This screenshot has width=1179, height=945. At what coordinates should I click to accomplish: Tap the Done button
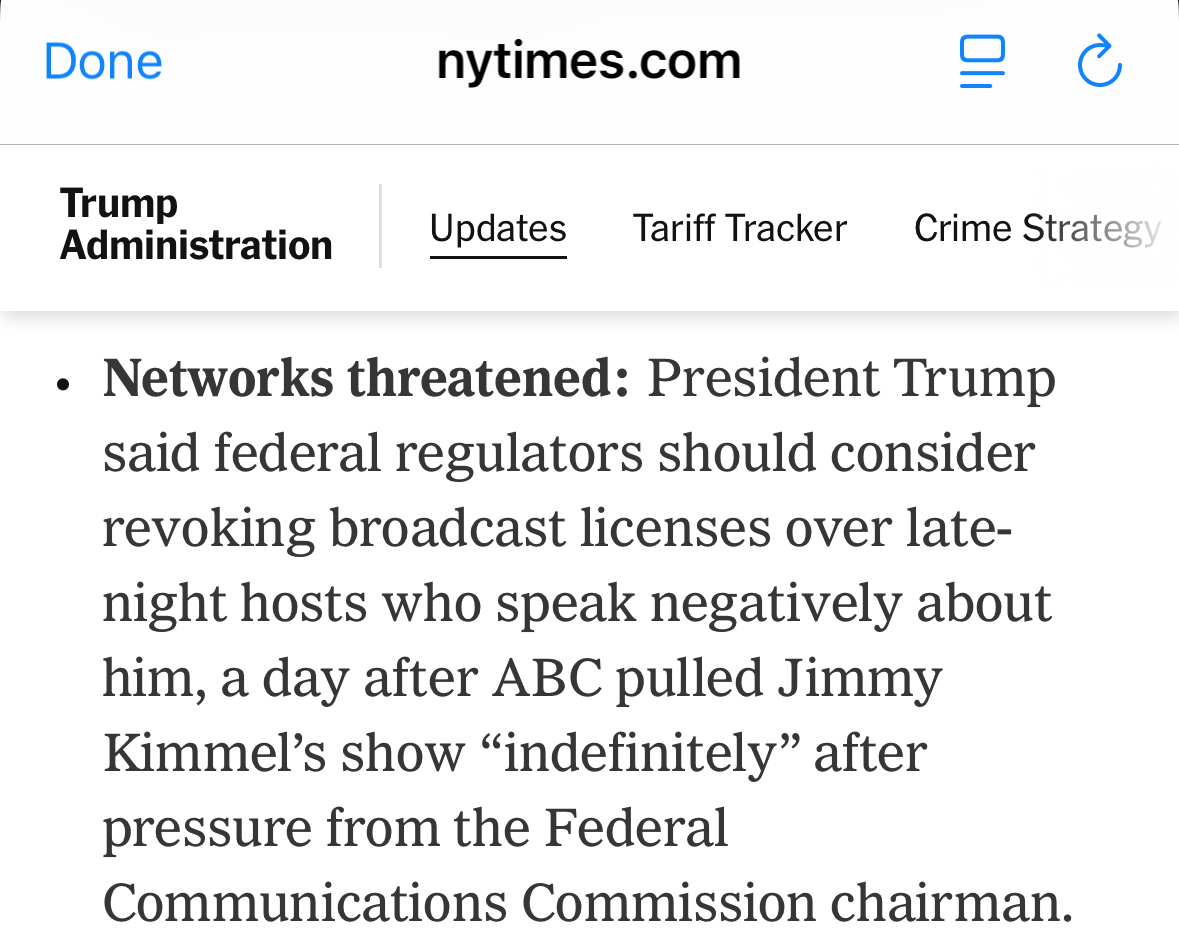pyautogui.click(x=103, y=62)
